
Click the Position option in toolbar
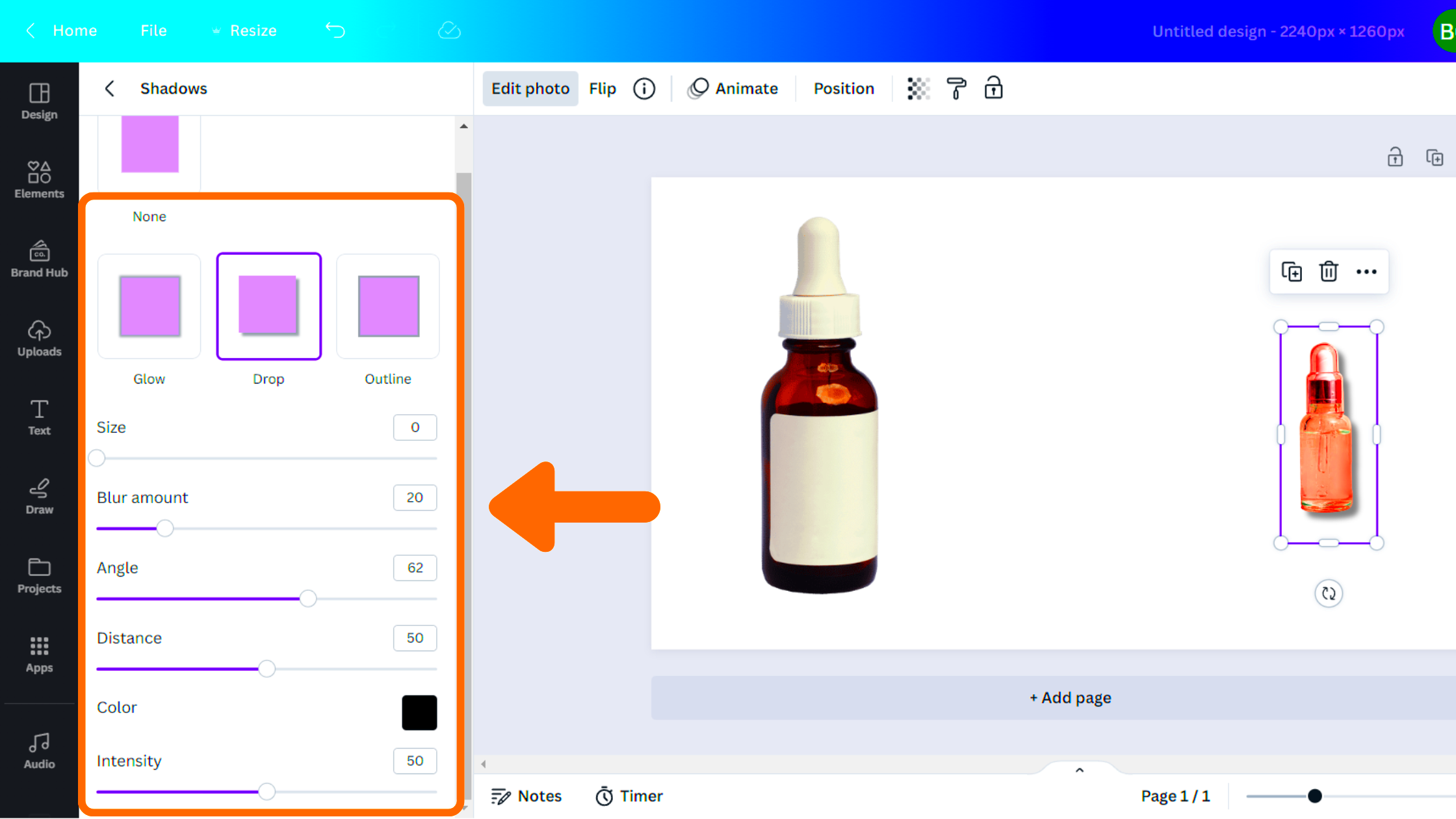coord(843,88)
